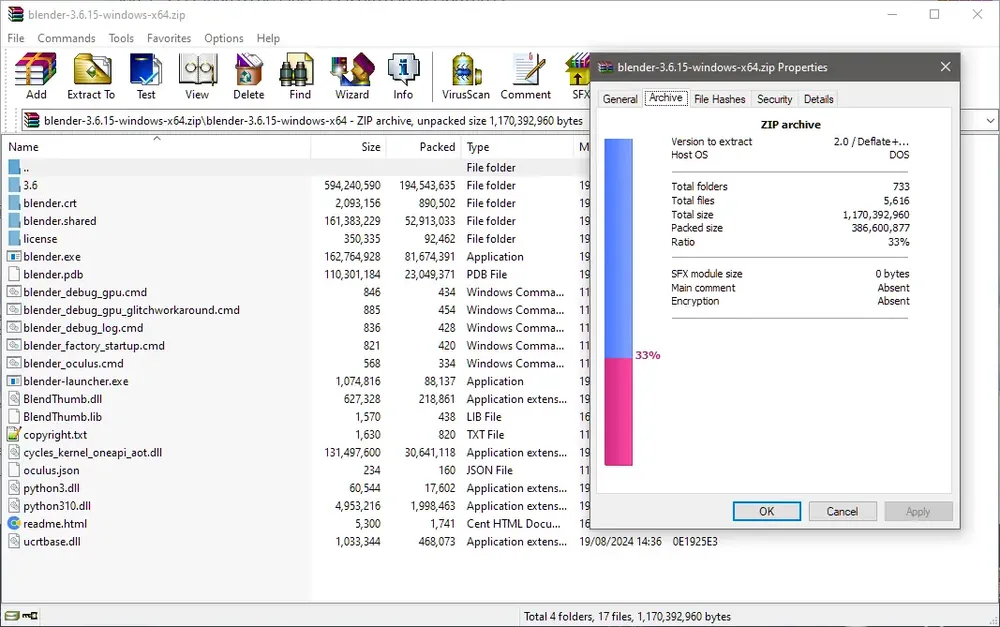Click the status bar total size text
1000x627 pixels.
point(627,617)
